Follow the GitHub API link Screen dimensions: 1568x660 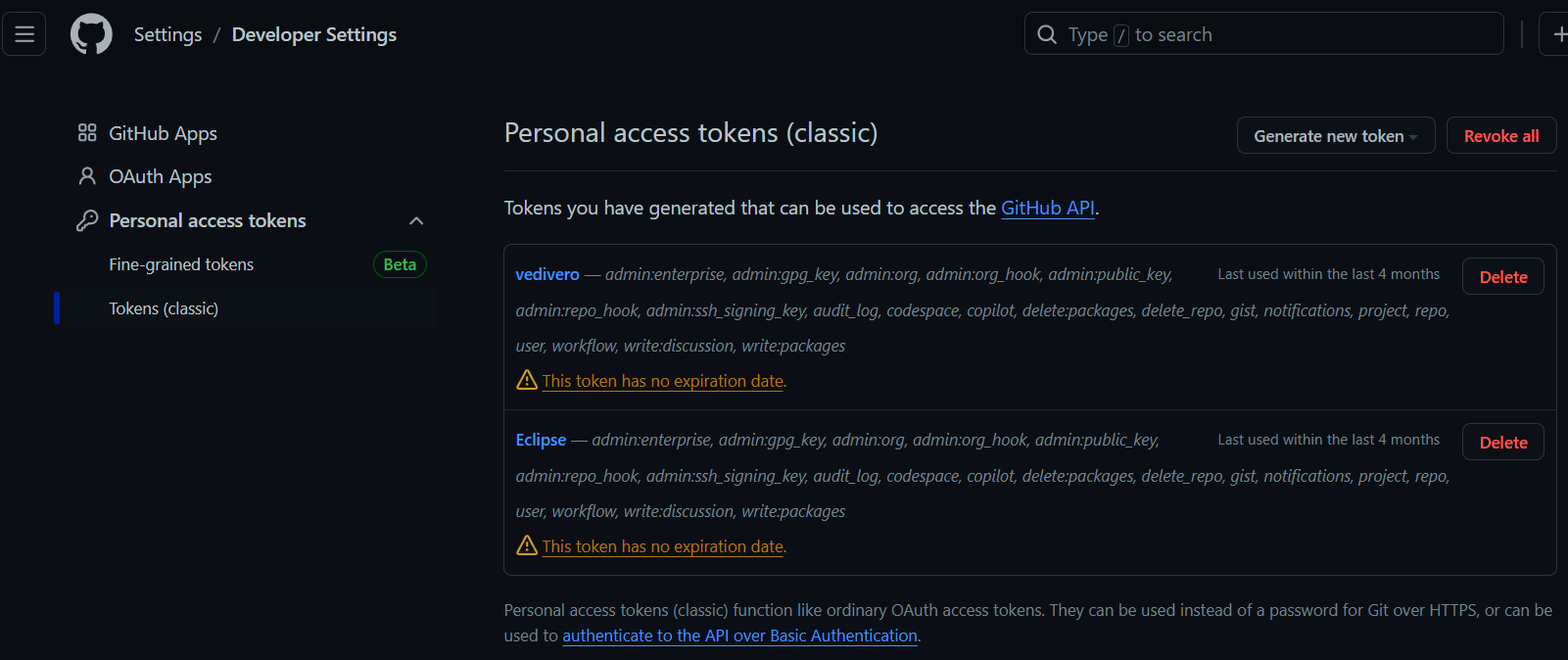1047,208
